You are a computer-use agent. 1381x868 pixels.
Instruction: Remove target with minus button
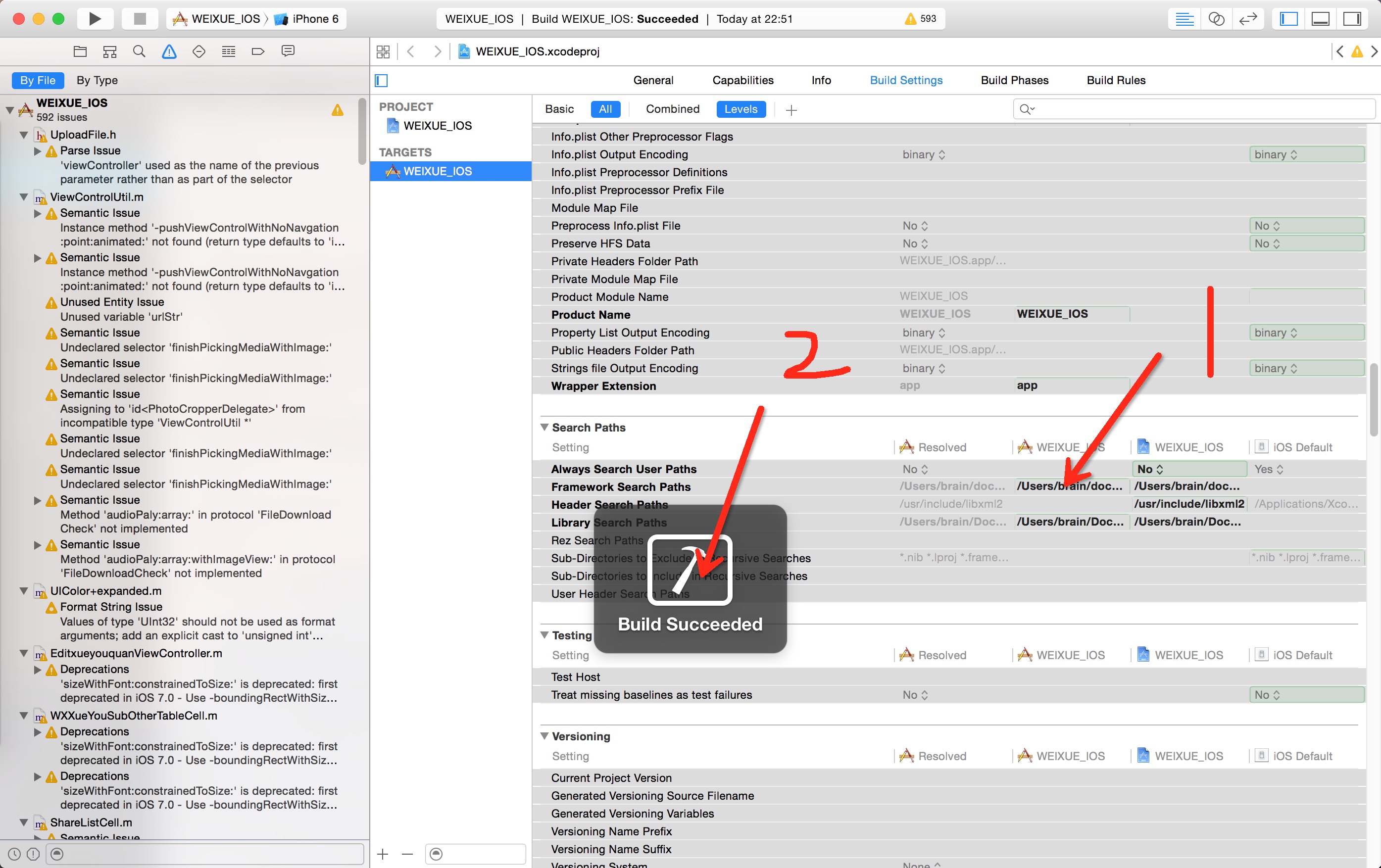click(x=407, y=854)
